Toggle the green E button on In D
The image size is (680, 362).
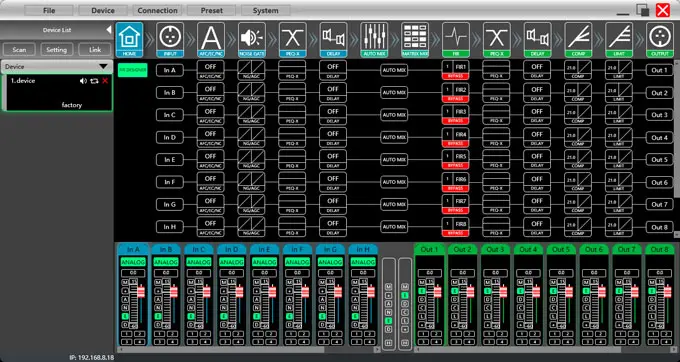(x=223, y=316)
